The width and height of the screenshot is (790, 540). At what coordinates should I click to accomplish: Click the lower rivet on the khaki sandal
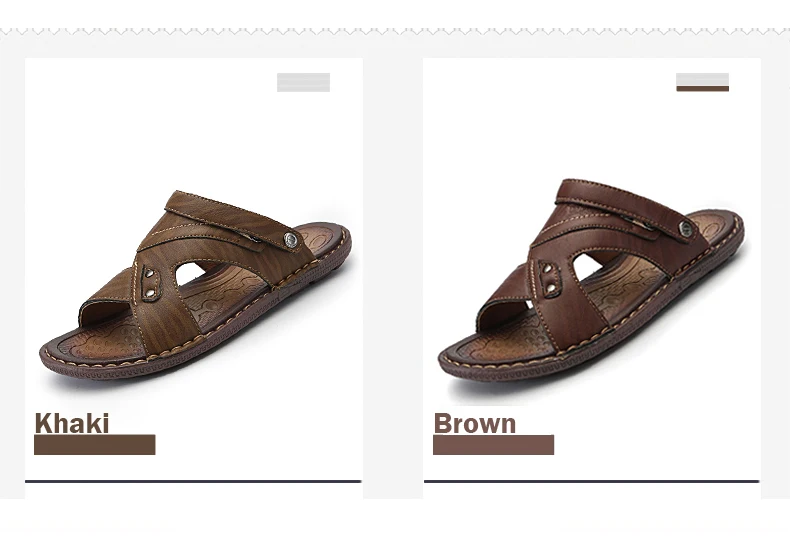[x=151, y=293]
